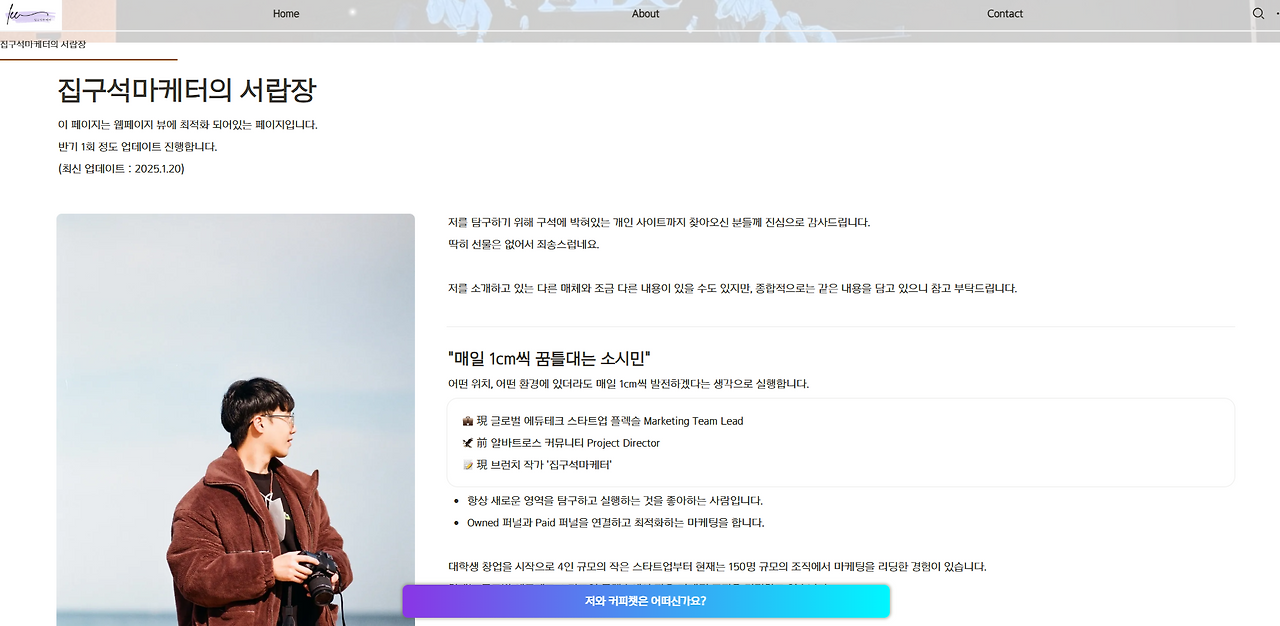Click the sentence starting 저를 소개하고 있는 다른 매체와
The height and width of the screenshot is (626, 1280).
coord(732,289)
